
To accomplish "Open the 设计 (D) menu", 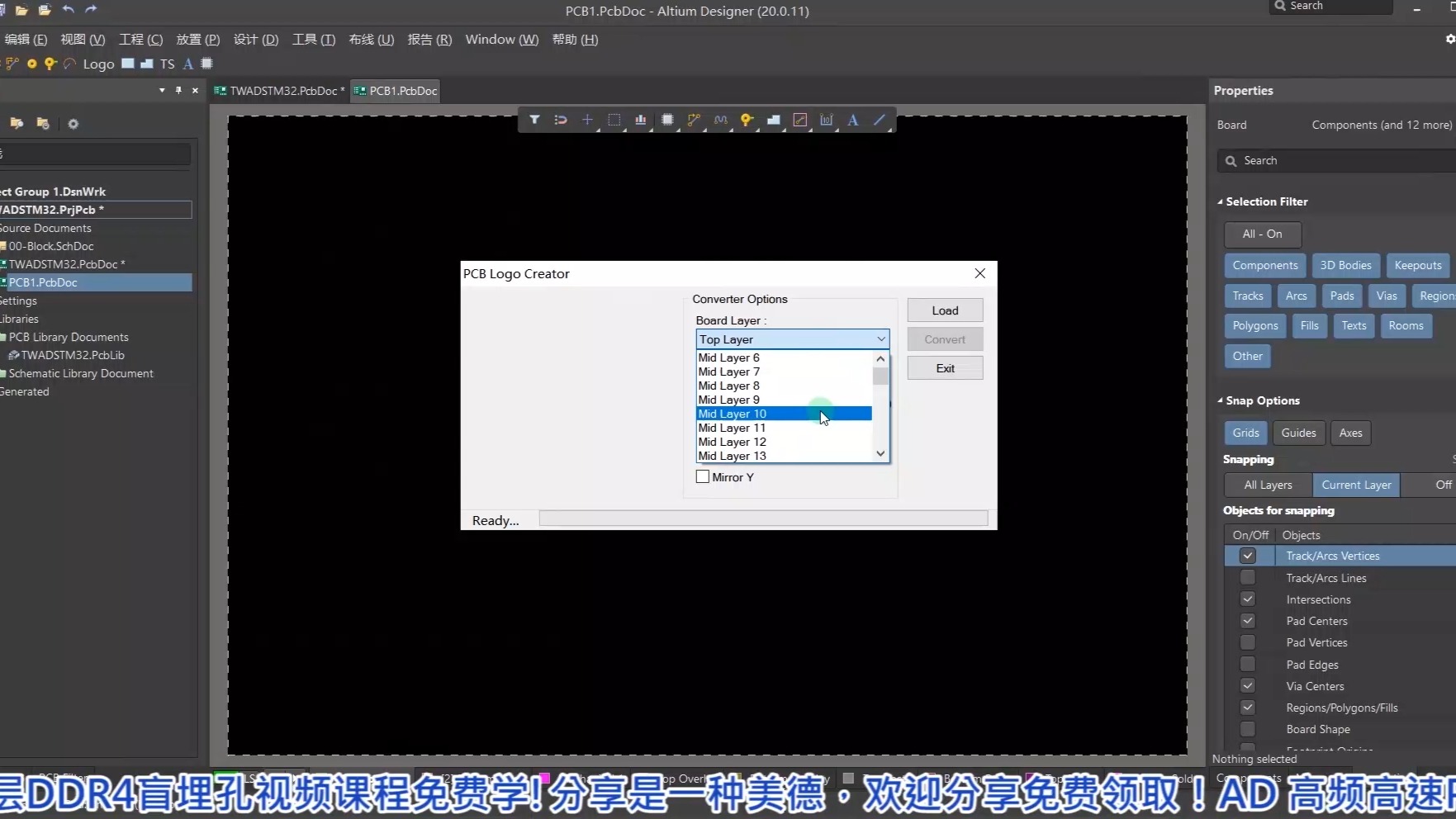I will click(x=256, y=39).
